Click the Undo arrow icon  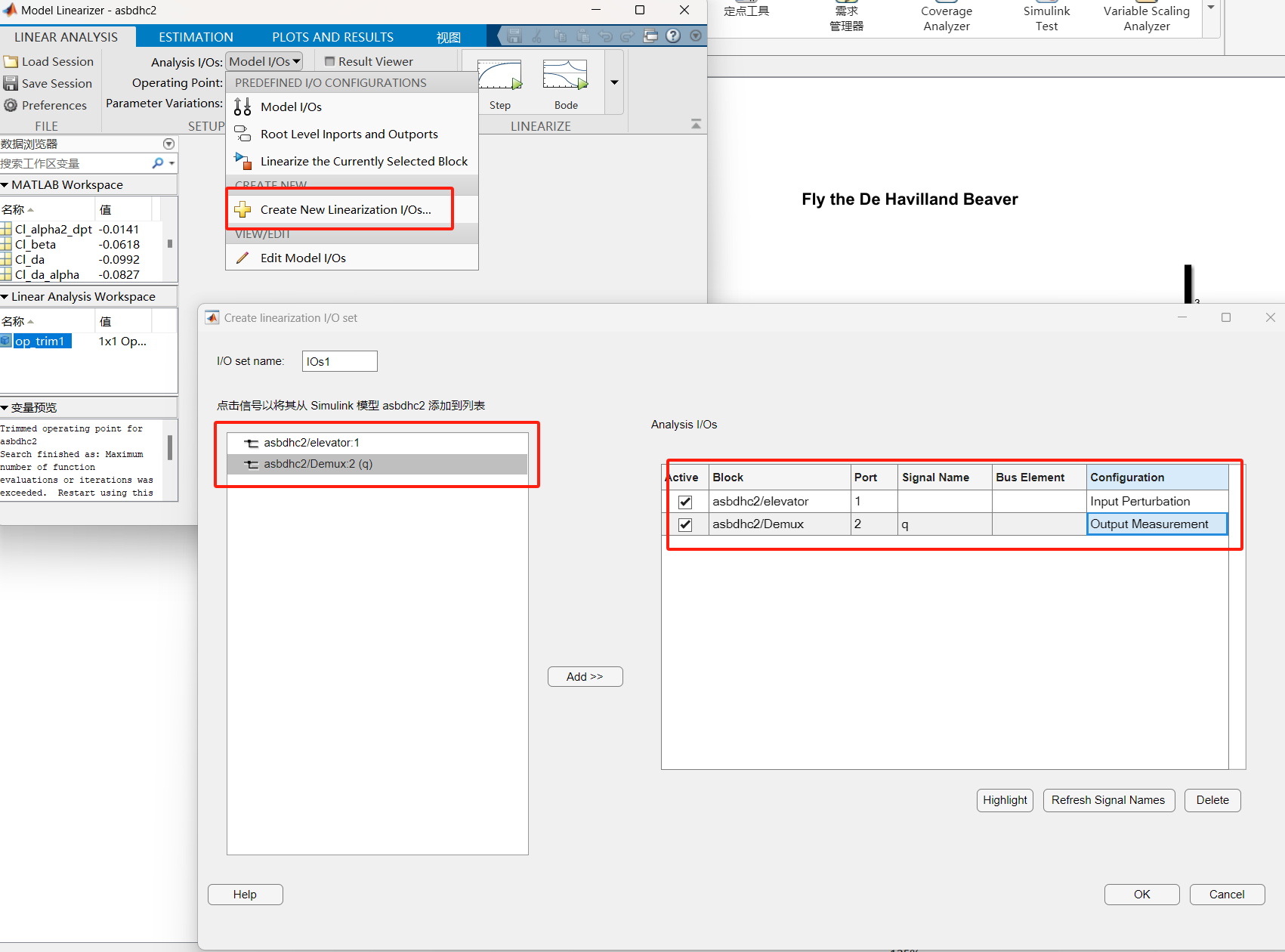[x=605, y=36]
